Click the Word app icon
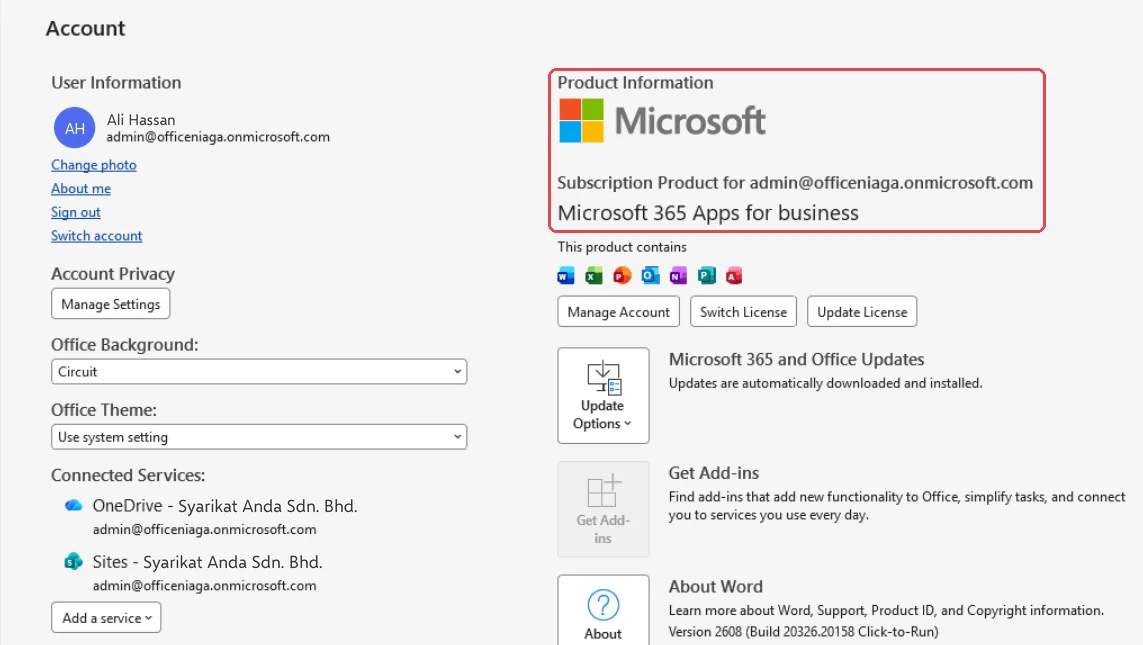This screenshot has width=1143, height=645. (566, 275)
